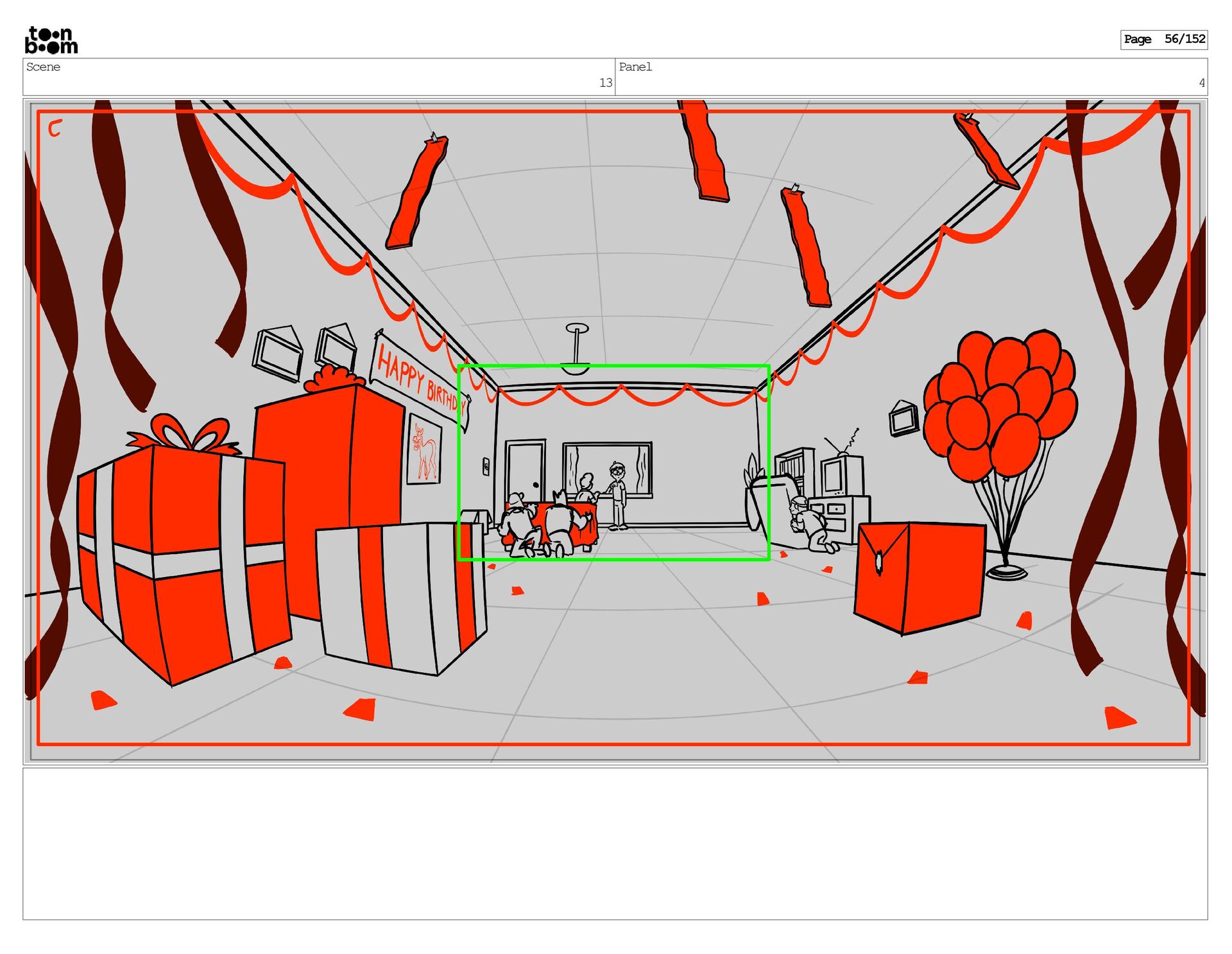Viewport: 1232px width, 954px height.
Task: Click the character crouching beside the TV stand
Action: coord(810,523)
